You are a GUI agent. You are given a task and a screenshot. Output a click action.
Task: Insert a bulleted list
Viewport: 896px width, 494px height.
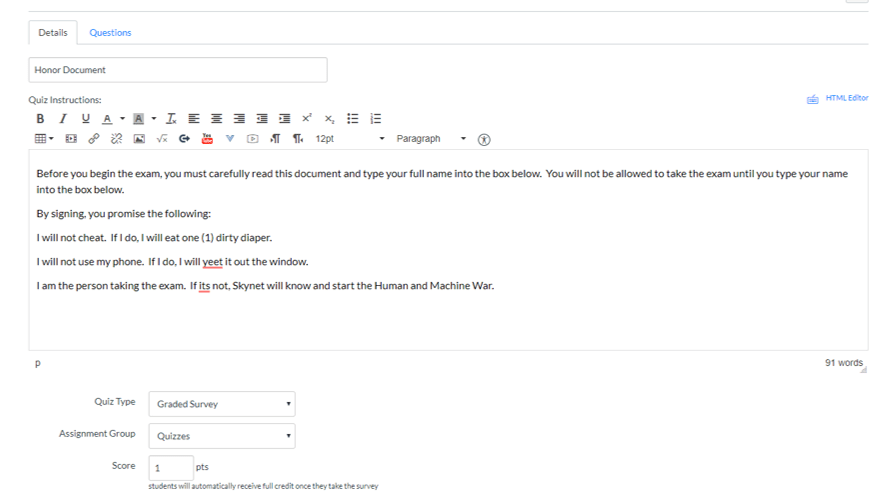353,119
